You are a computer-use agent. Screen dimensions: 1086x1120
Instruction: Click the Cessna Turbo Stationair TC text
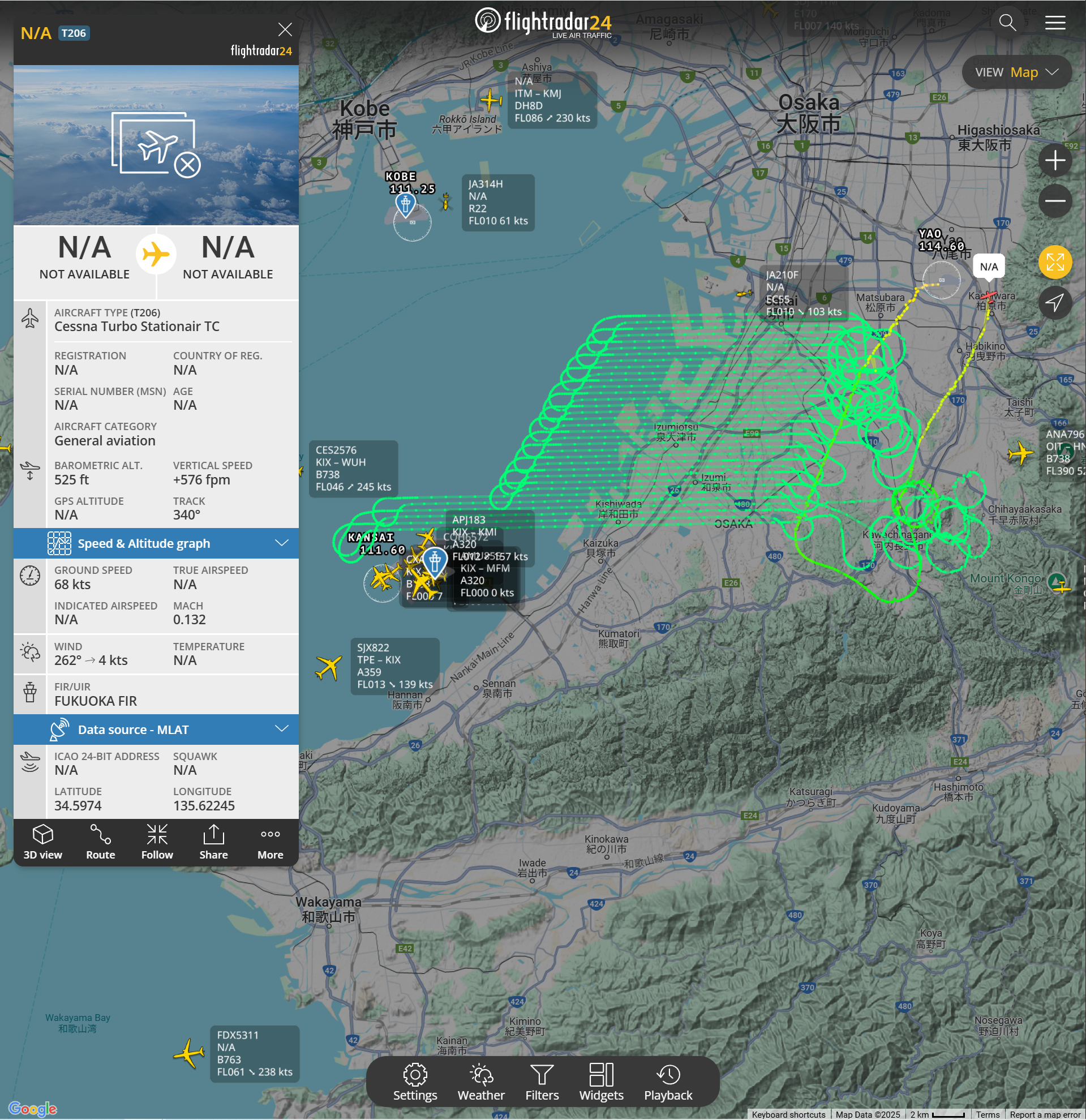pos(137,327)
